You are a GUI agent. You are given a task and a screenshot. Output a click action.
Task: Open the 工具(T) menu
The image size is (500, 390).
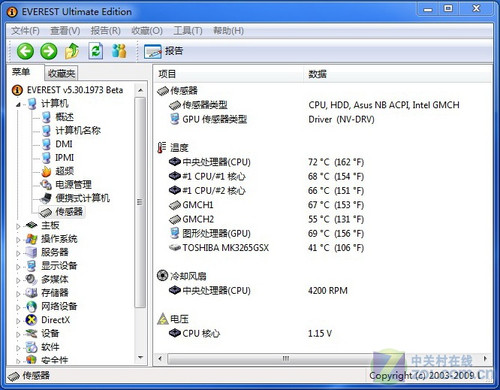[x=188, y=31]
